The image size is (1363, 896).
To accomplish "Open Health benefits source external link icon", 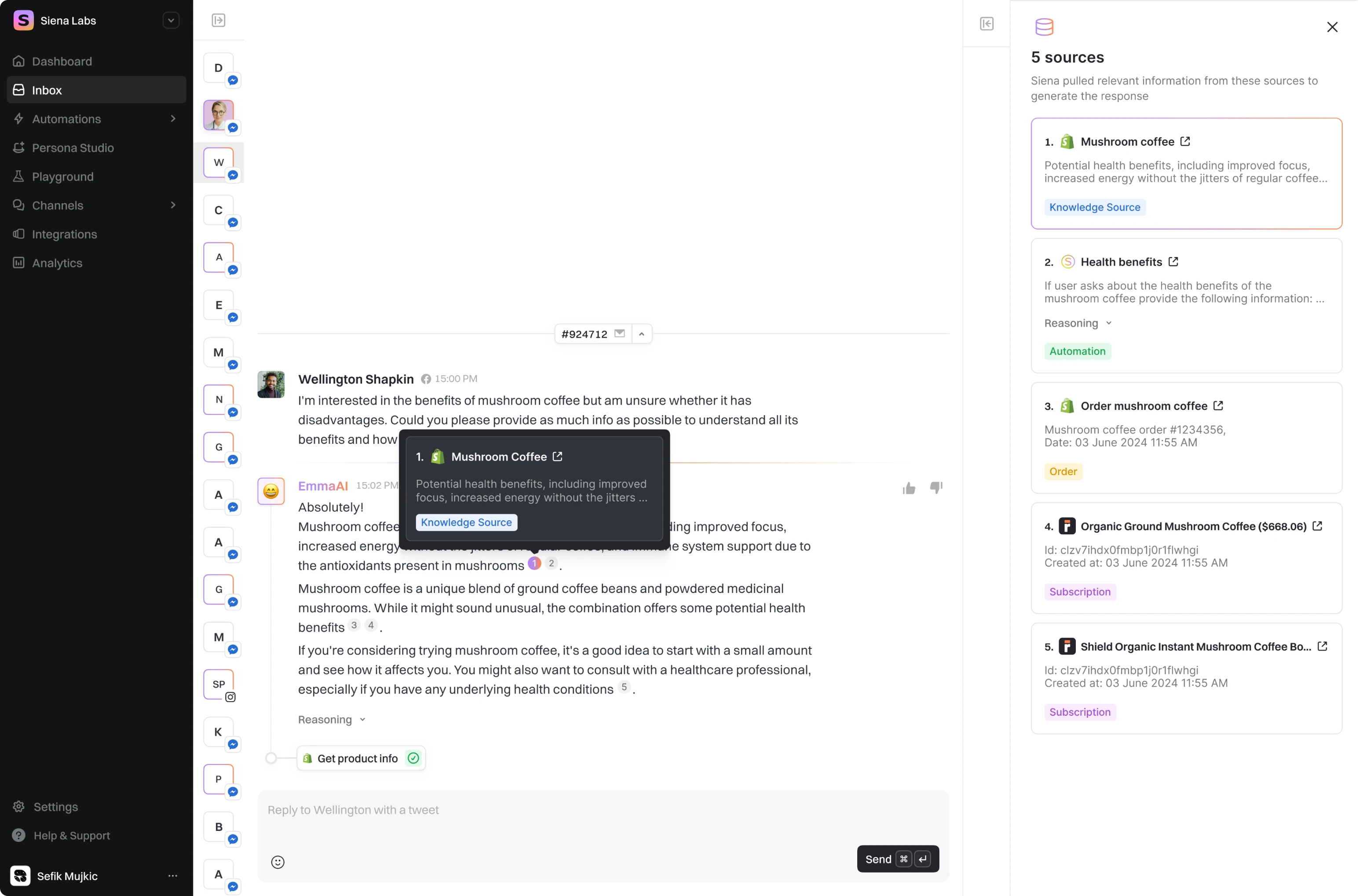I will point(1173,262).
